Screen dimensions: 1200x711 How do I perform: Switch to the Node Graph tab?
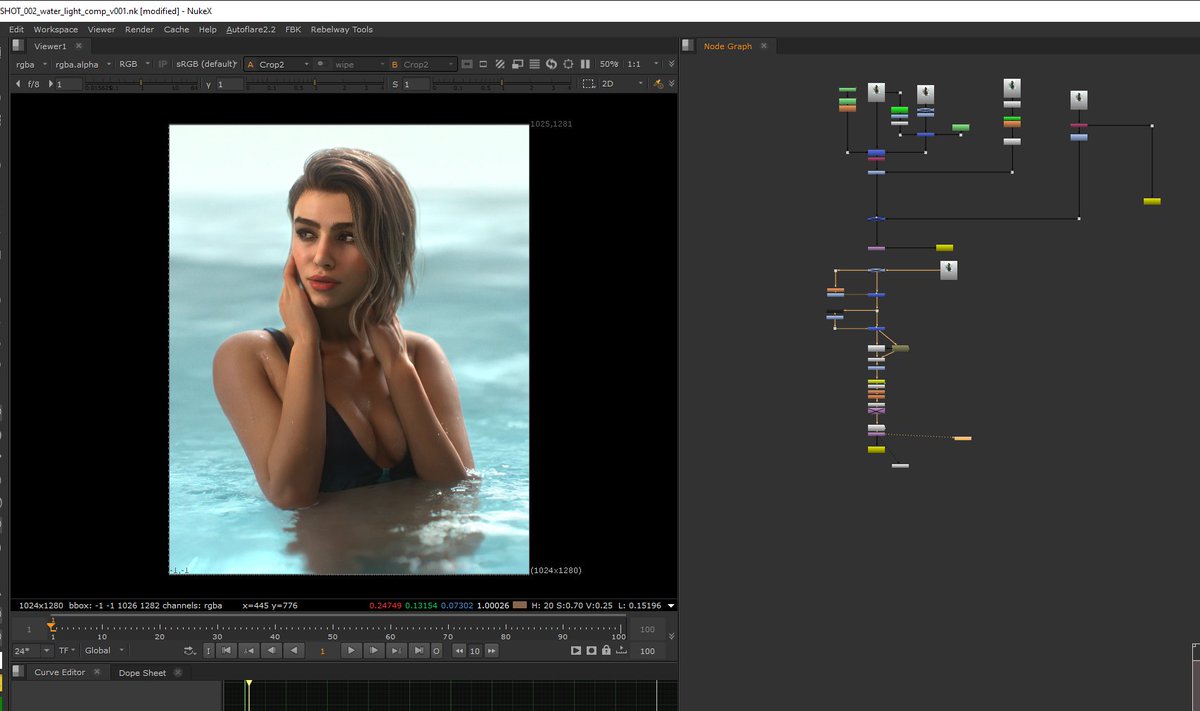tap(727, 46)
